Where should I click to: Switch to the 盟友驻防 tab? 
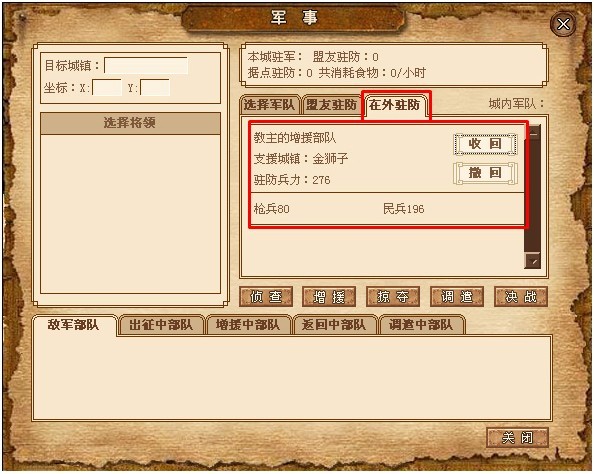coord(331,105)
